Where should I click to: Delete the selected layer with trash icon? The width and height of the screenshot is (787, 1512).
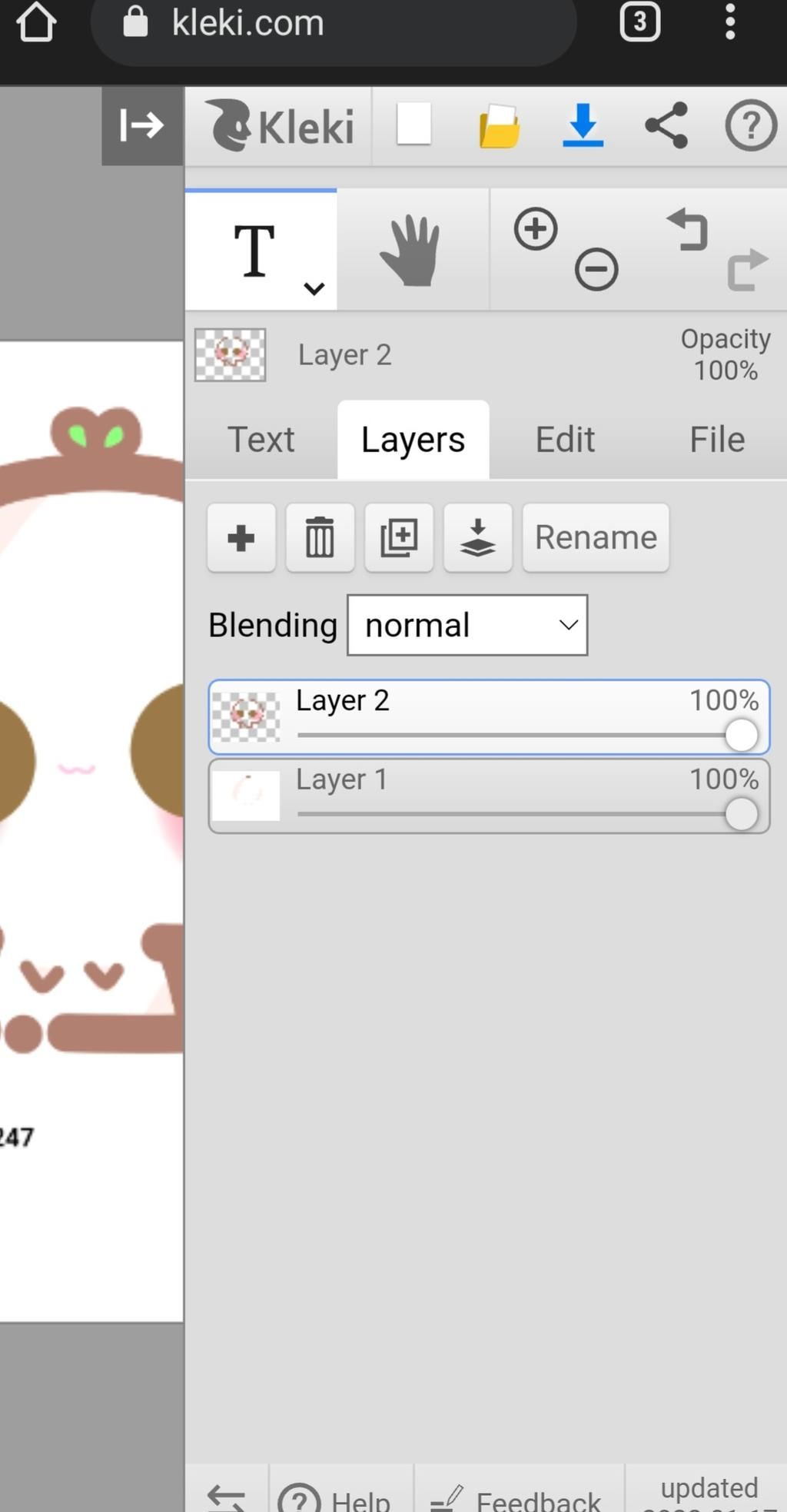(320, 537)
